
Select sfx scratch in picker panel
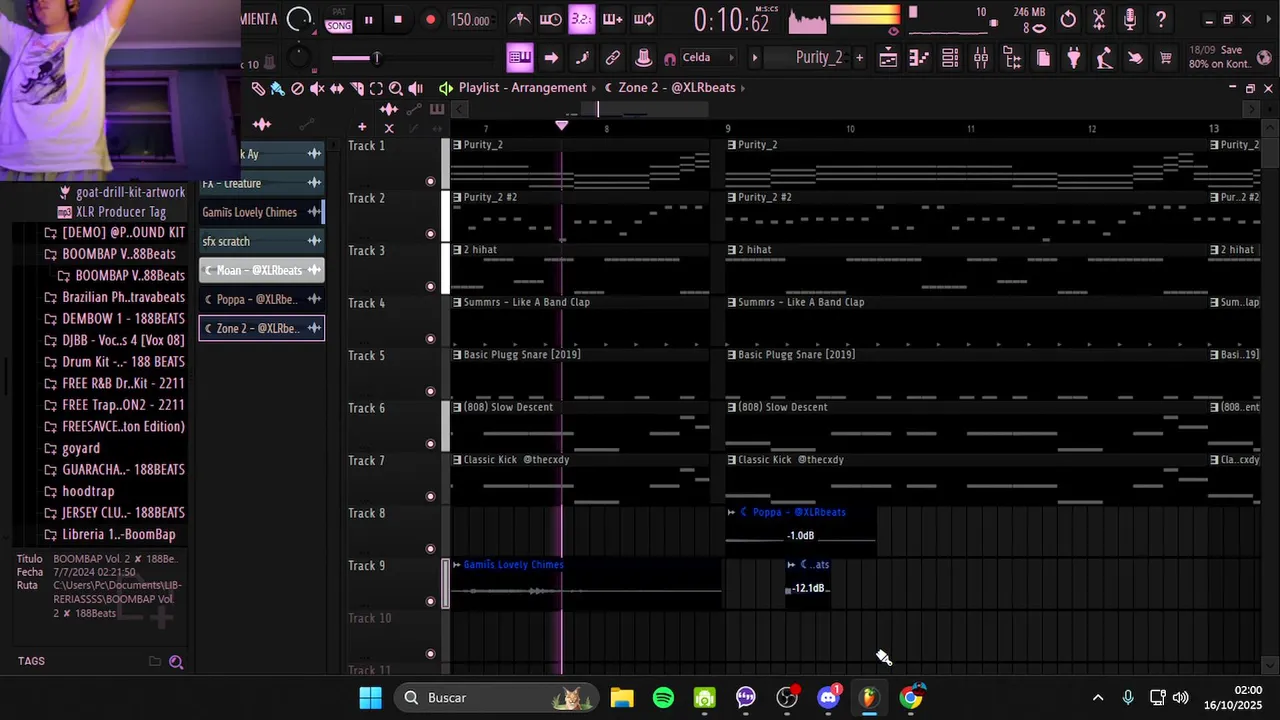pos(262,241)
